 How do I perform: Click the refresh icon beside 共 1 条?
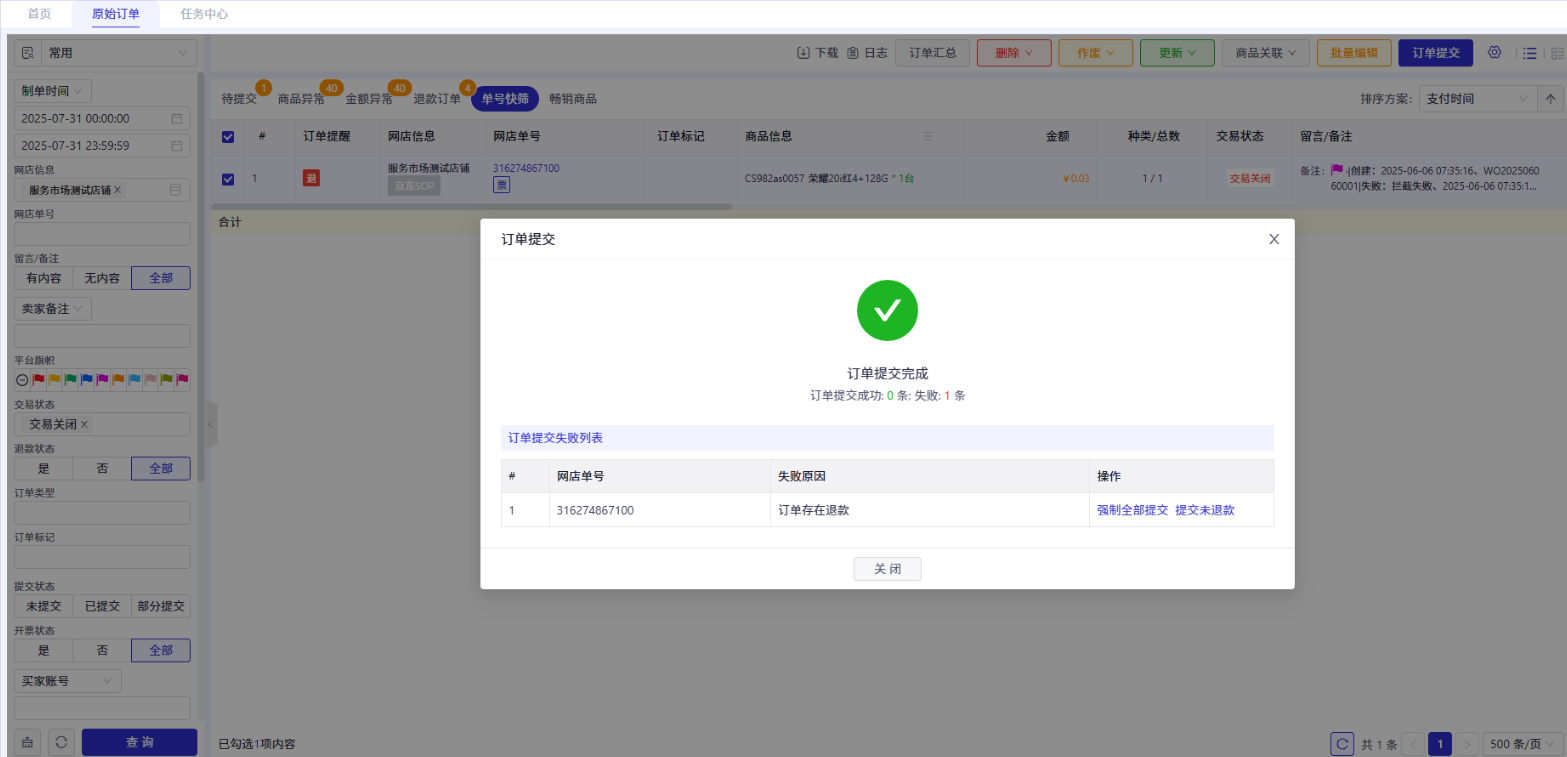click(x=1343, y=744)
